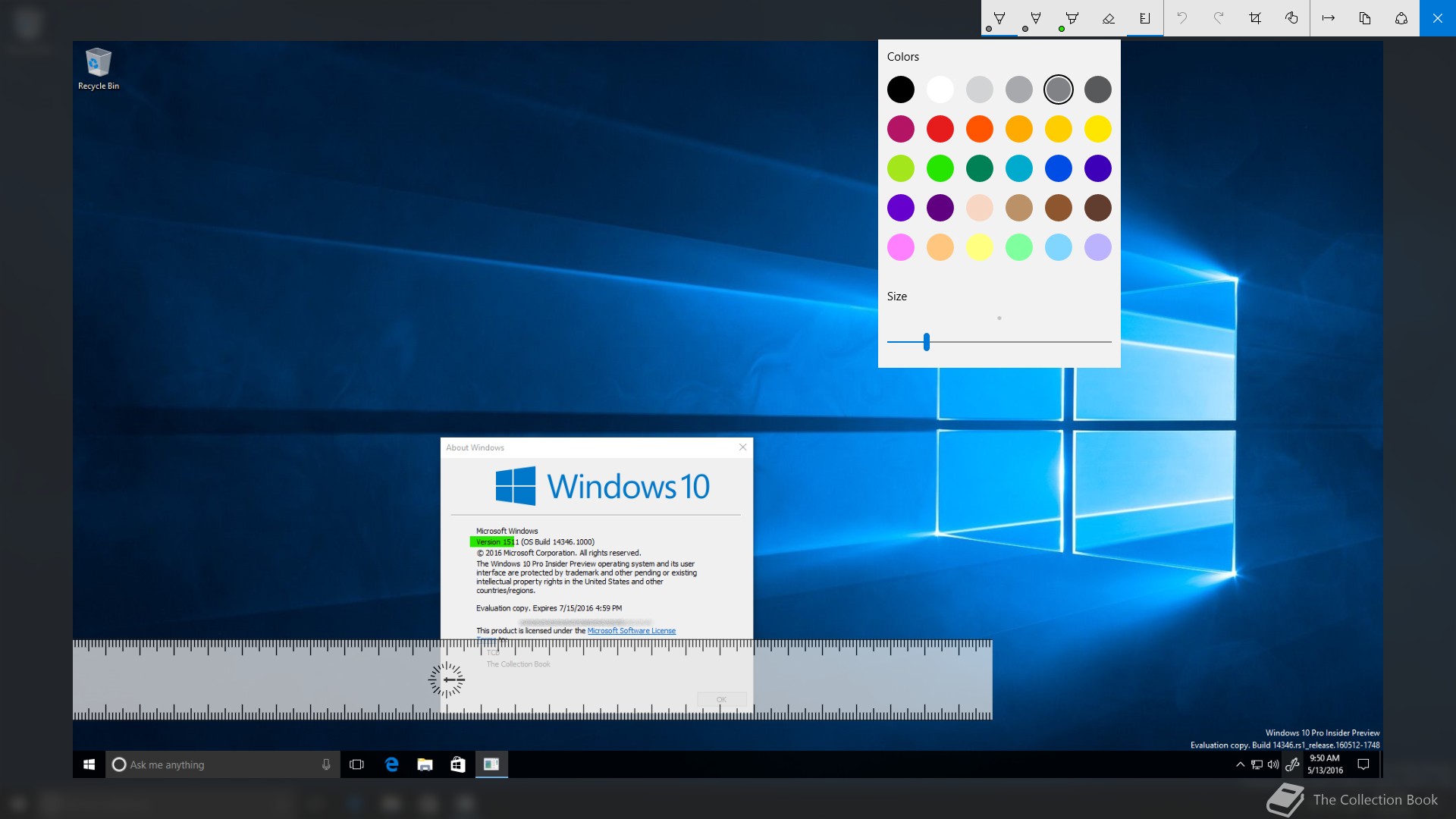Open Windows Ink Workspace tray icon

click(x=1292, y=764)
